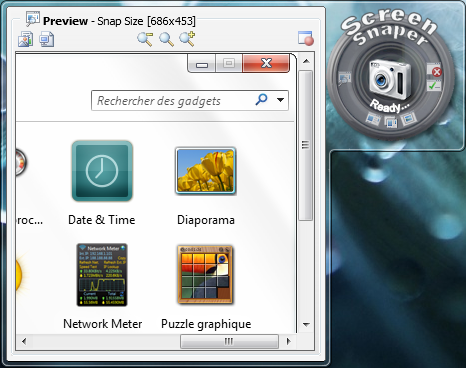Click the "Puzzle graphique" label
466x368 pixels.
(206, 324)
